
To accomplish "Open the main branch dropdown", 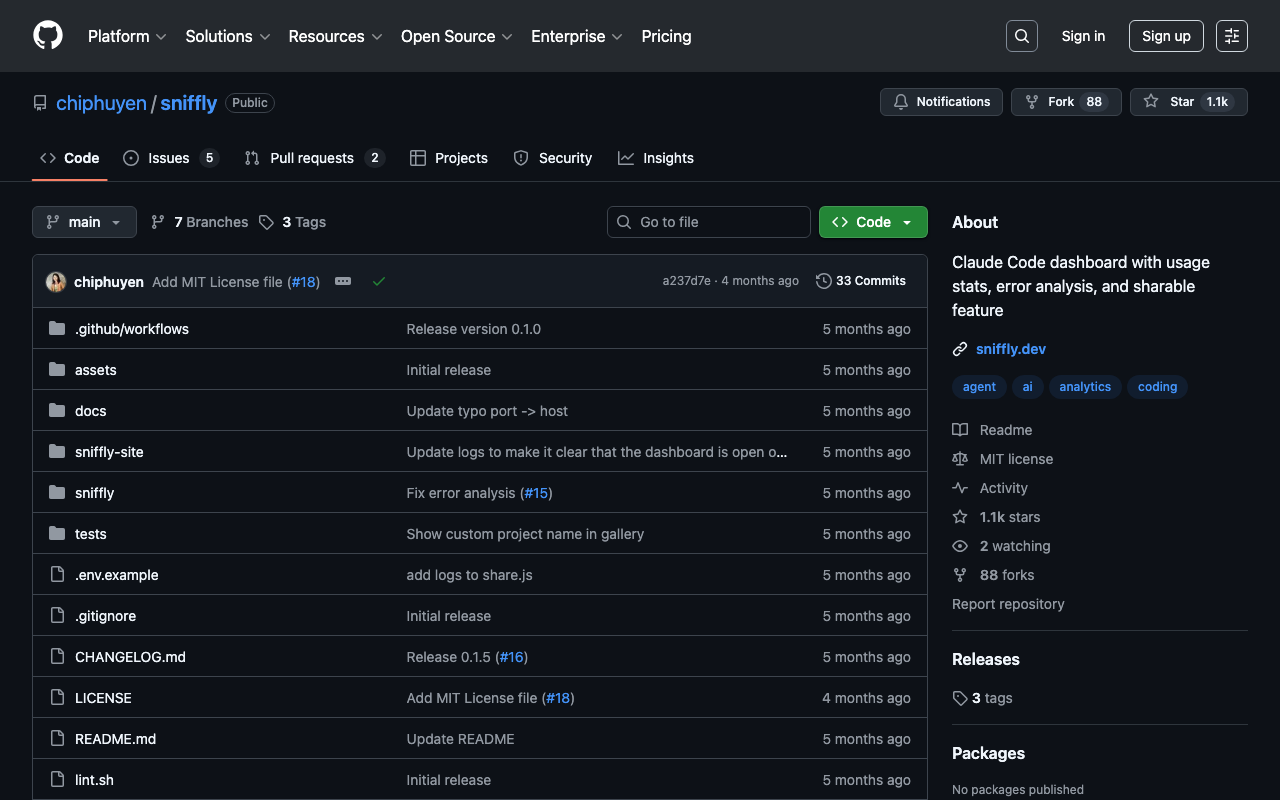I will 84,222.
